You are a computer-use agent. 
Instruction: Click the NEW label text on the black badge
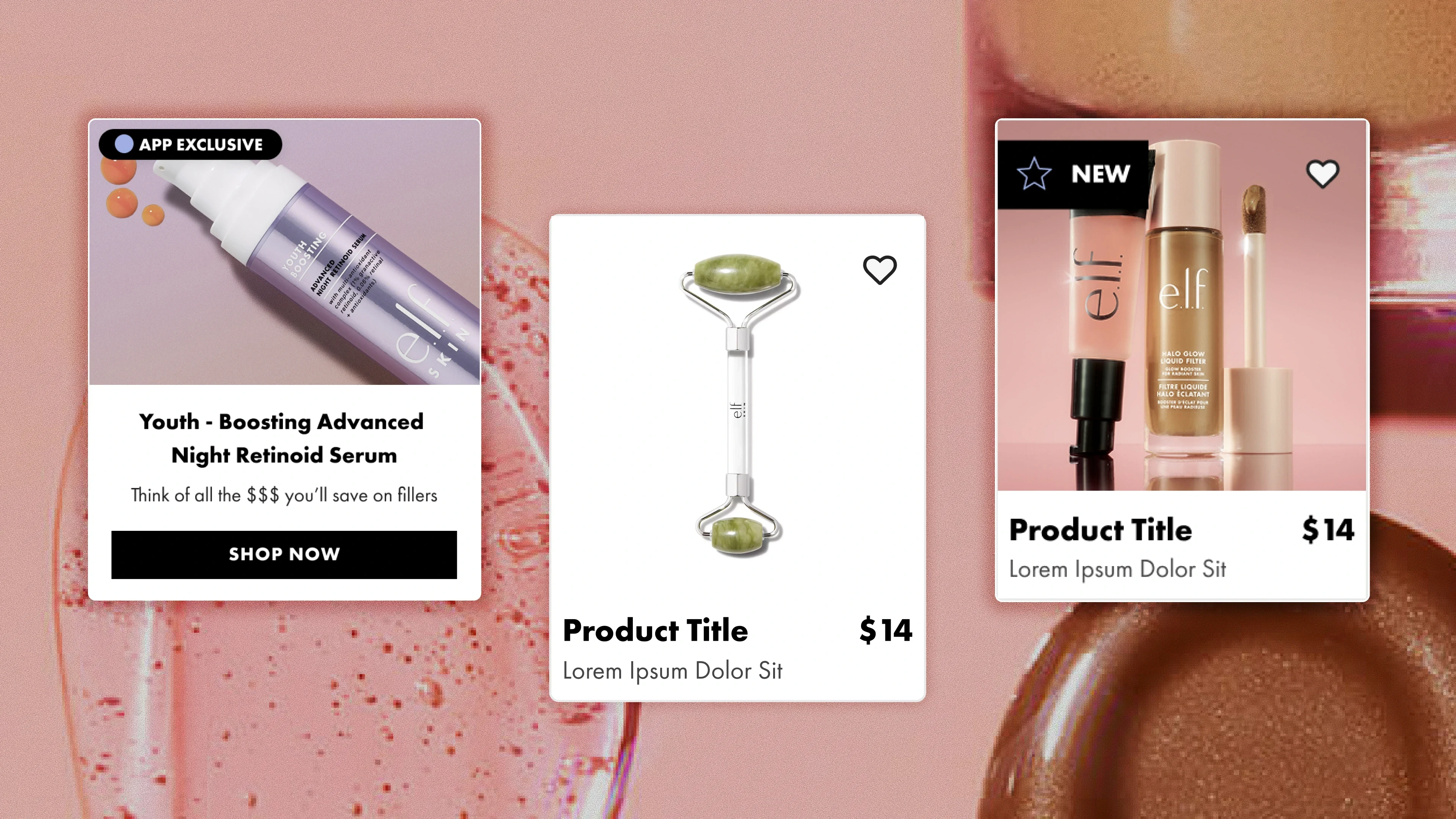1100,174
